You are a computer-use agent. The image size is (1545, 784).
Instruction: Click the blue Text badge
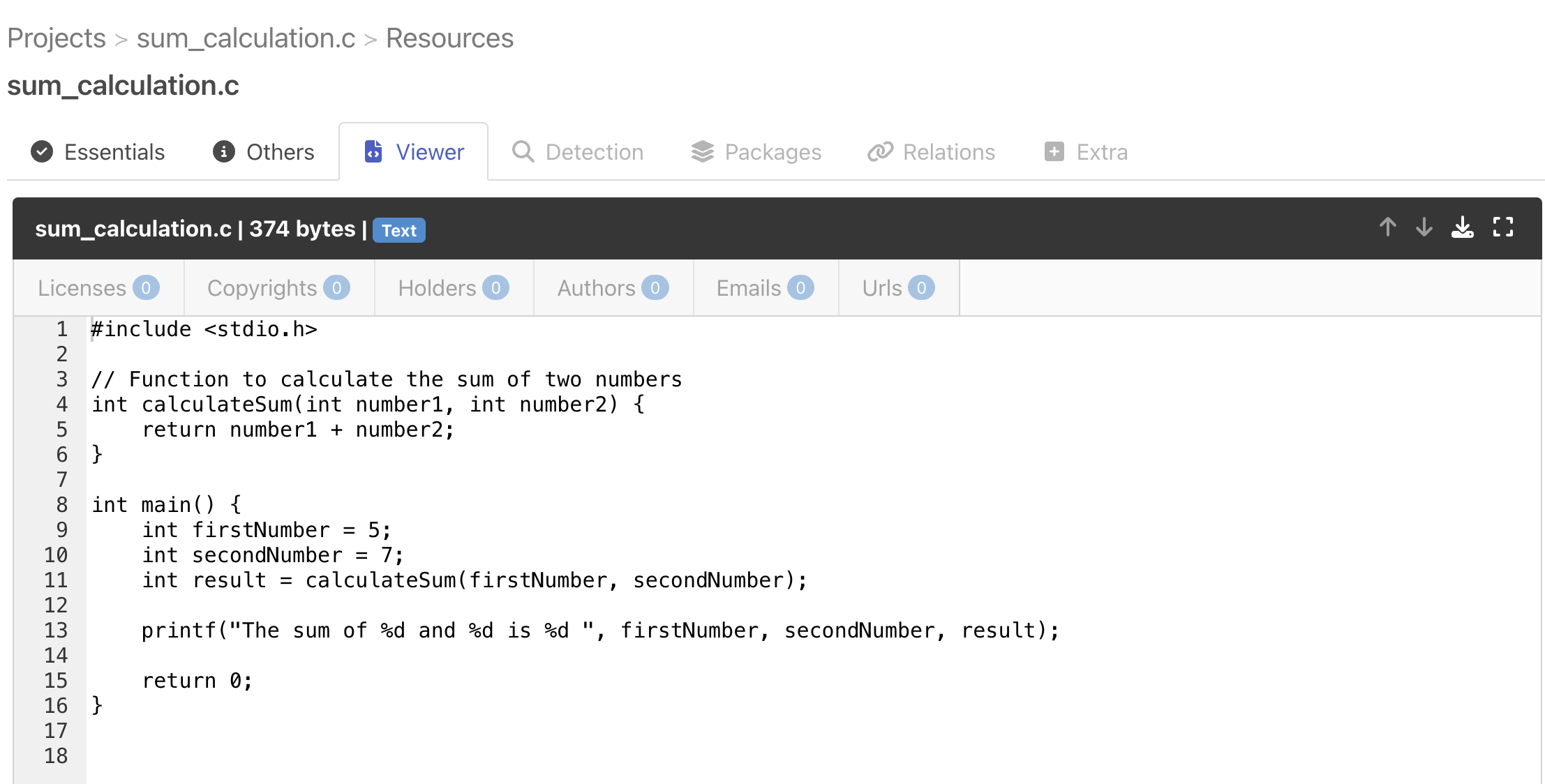click(x=399, y=230)
